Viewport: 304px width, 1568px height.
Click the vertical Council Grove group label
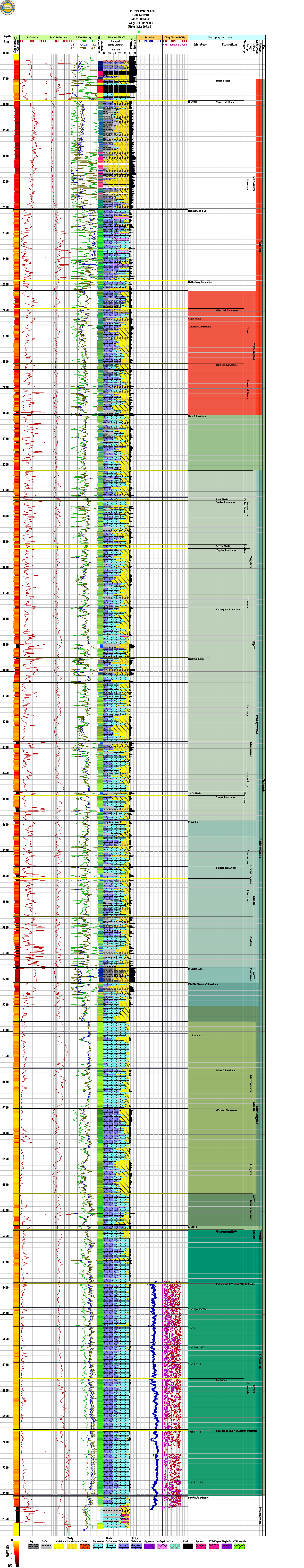[x=247, y=390]
